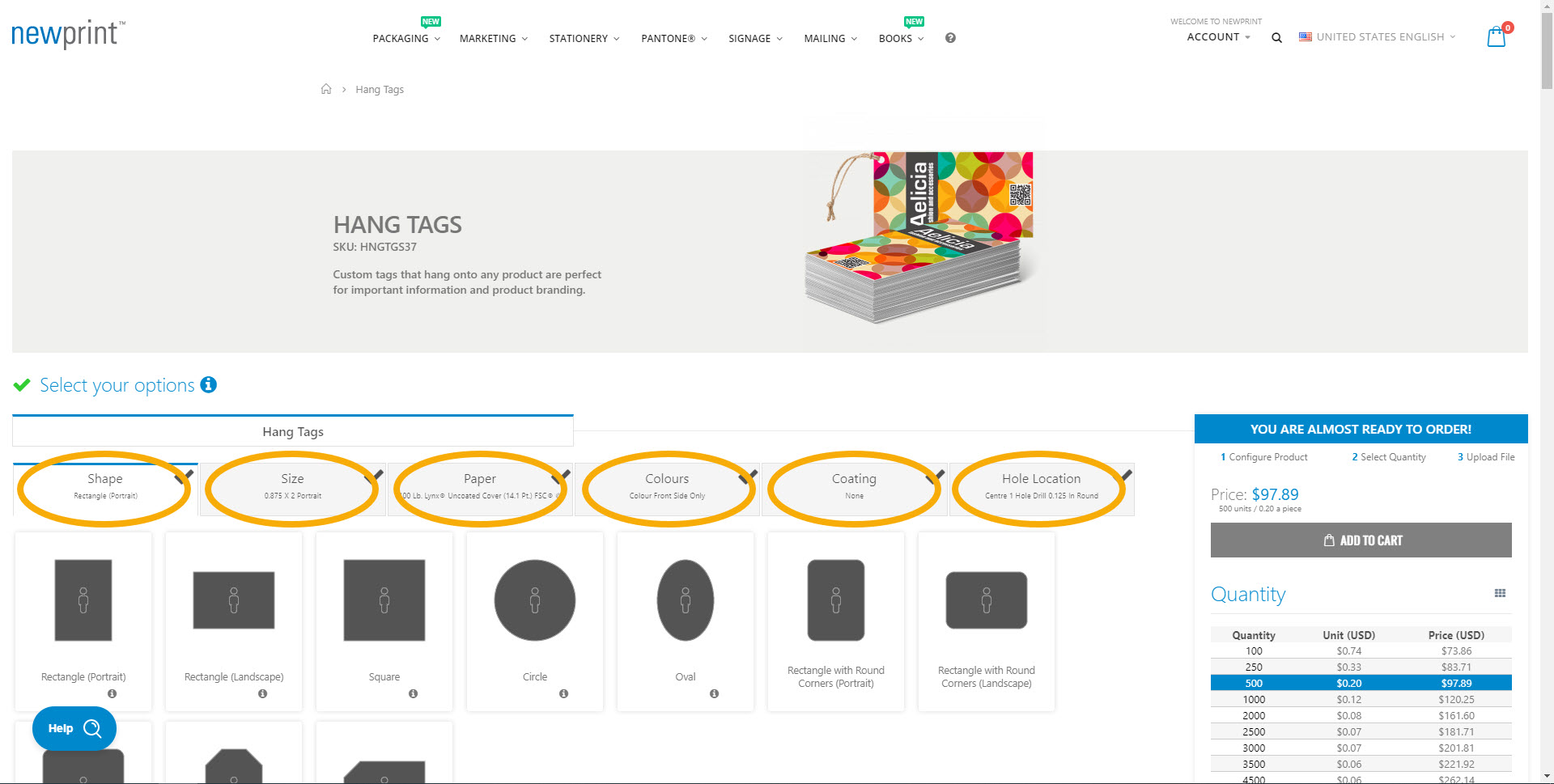Click edit pencil on Hole Location tab
This screenshot has height=784, width=1554.
1127,474
